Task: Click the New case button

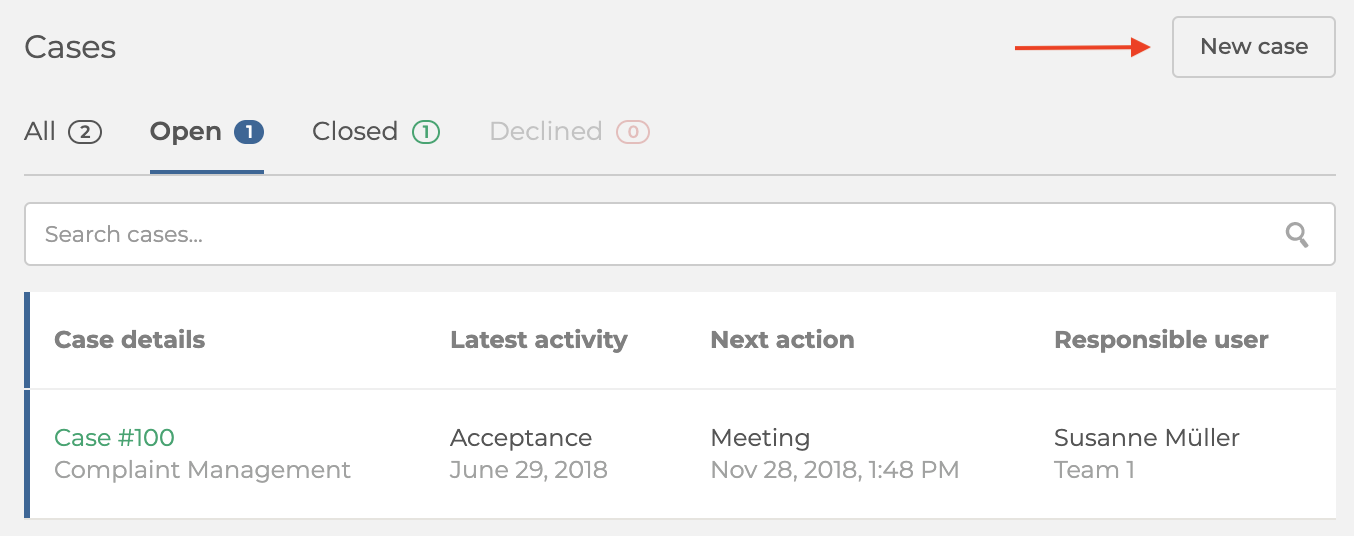Action: point(1253,47)
